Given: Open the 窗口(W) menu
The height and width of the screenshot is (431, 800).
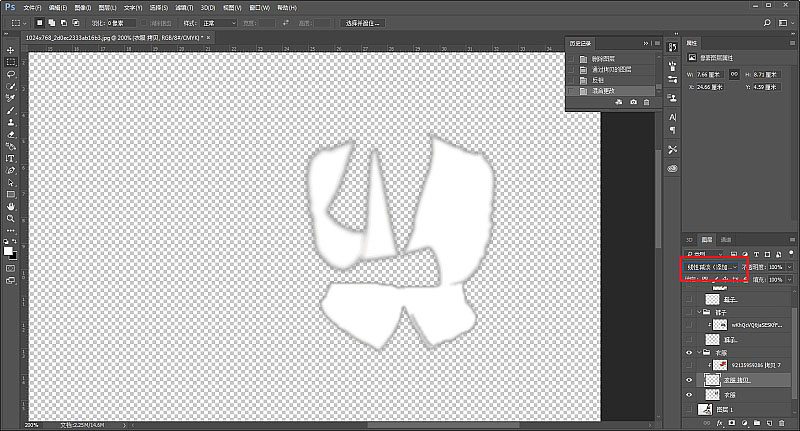Looking at the screenshot, I should 259,8.
